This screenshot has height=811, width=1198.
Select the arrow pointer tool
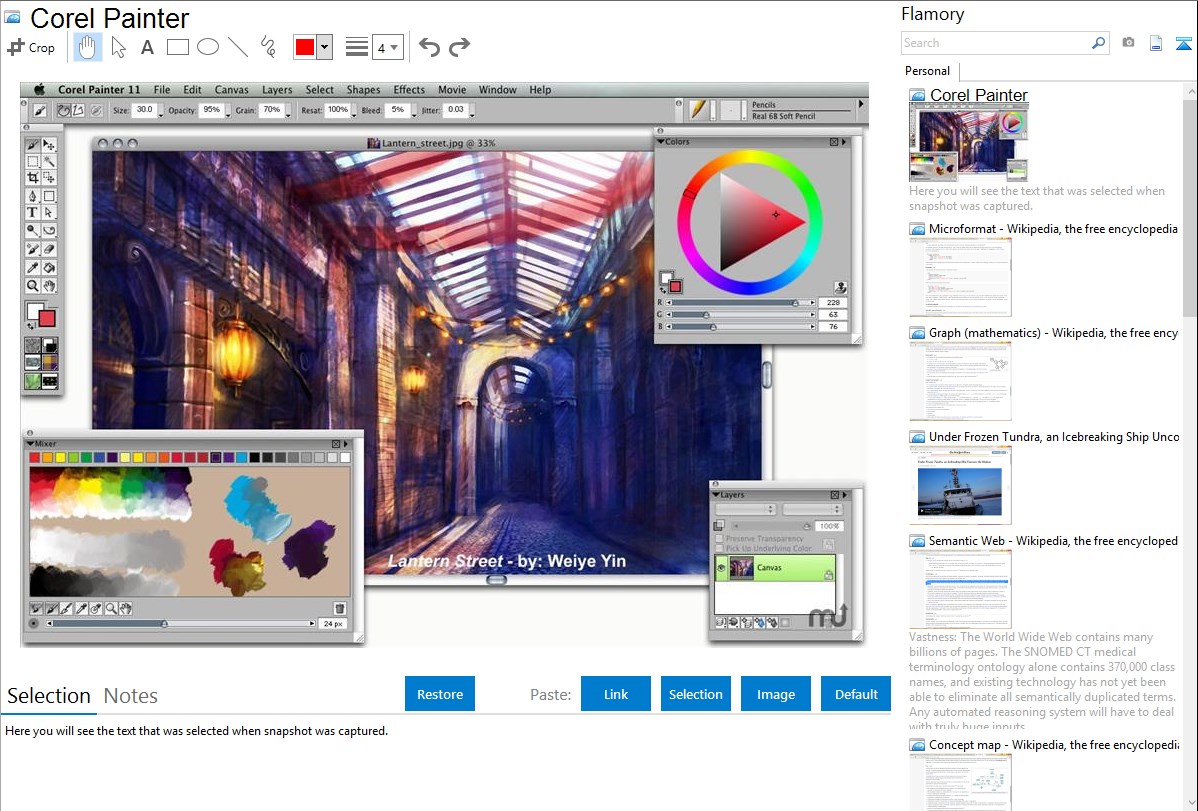point(118,47)
